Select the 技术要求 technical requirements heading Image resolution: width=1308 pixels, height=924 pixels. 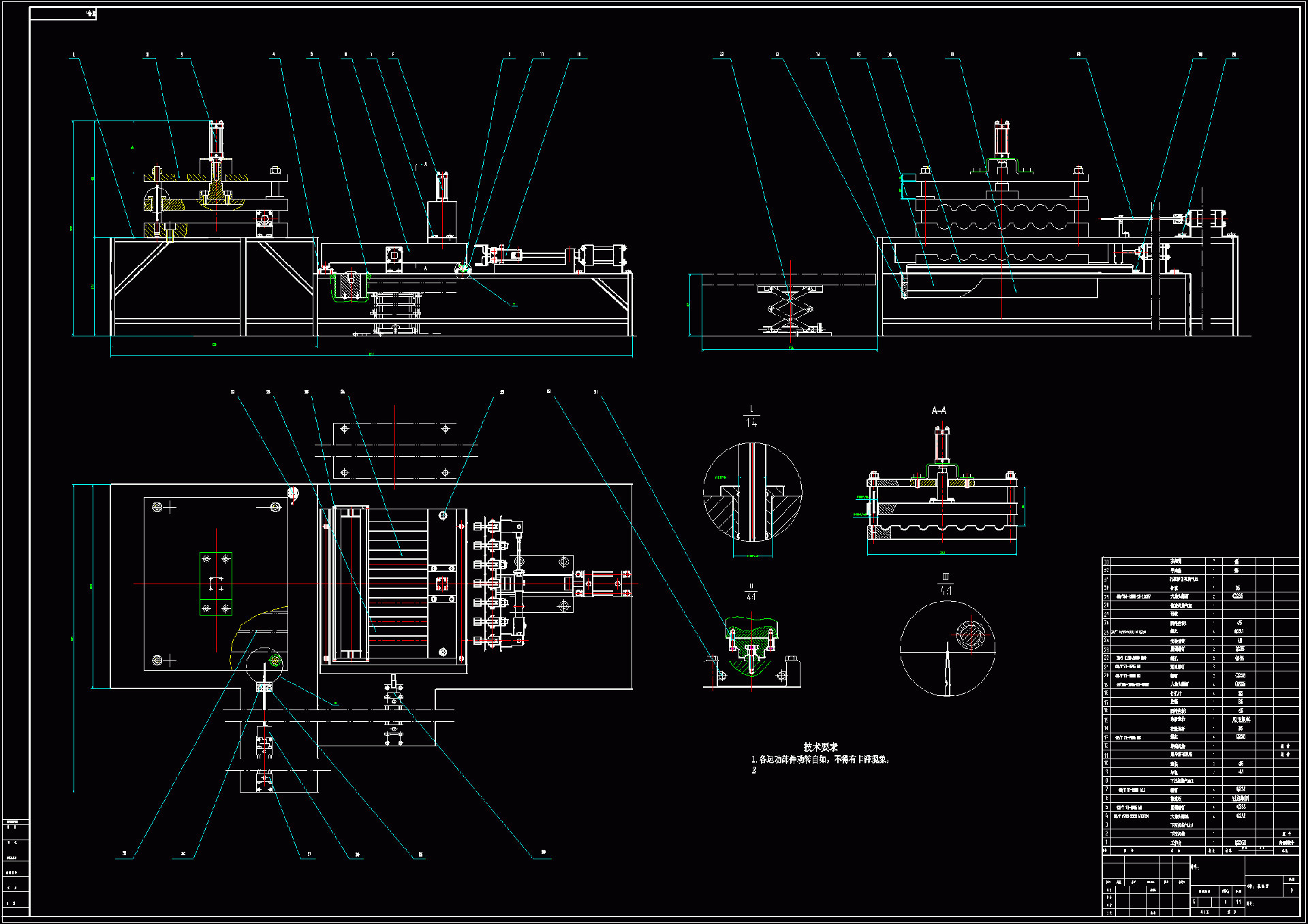pos(820,747)
